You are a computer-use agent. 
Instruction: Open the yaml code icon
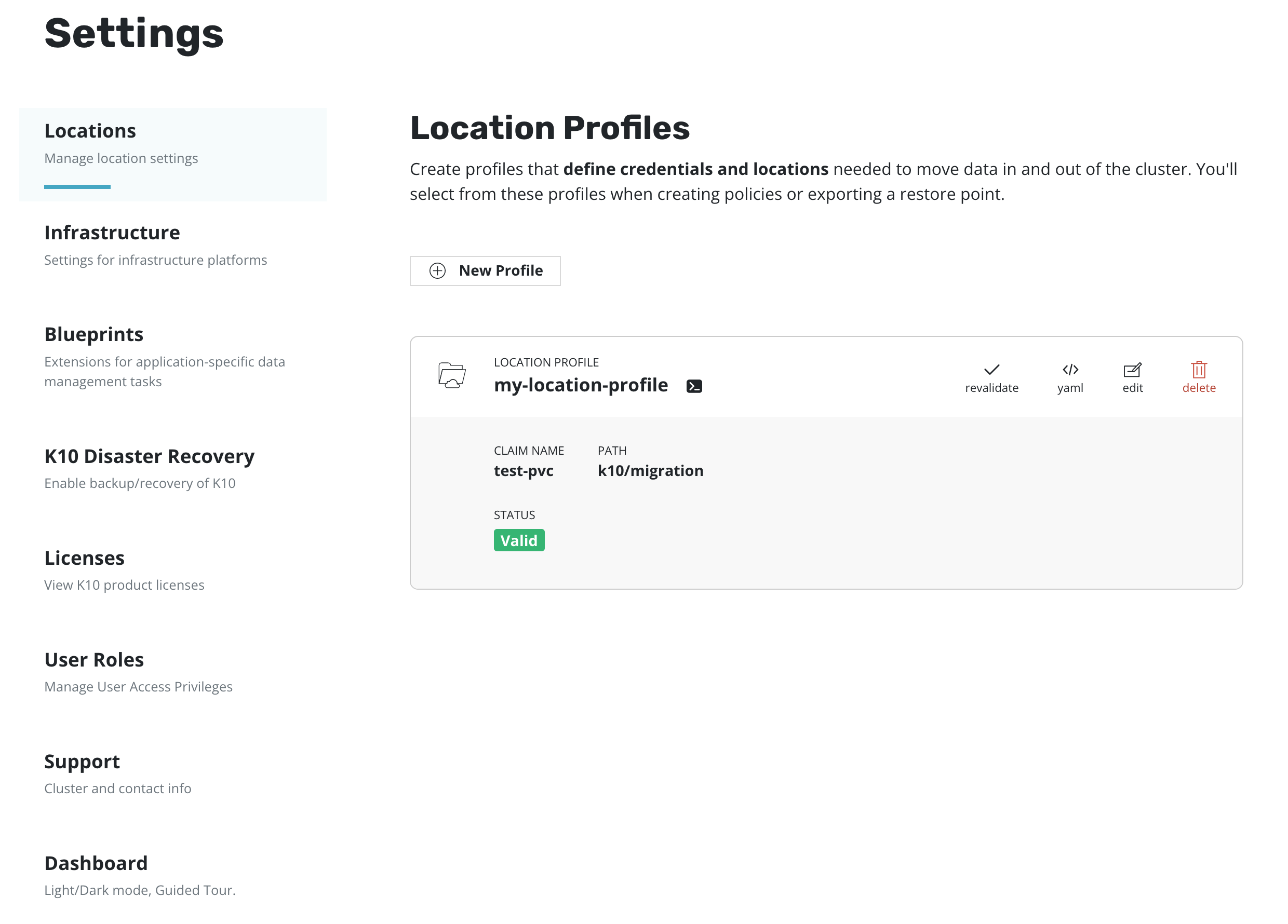1070,370
